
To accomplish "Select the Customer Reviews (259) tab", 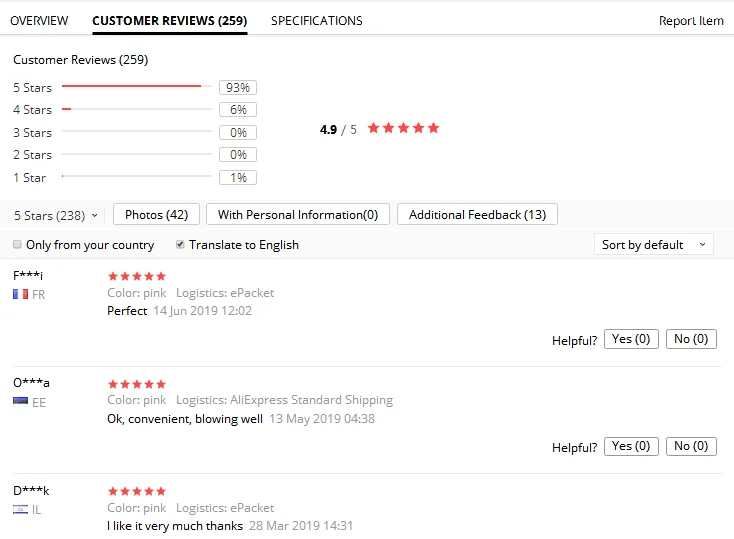I will pyautogui.click(x=169, y=20).
